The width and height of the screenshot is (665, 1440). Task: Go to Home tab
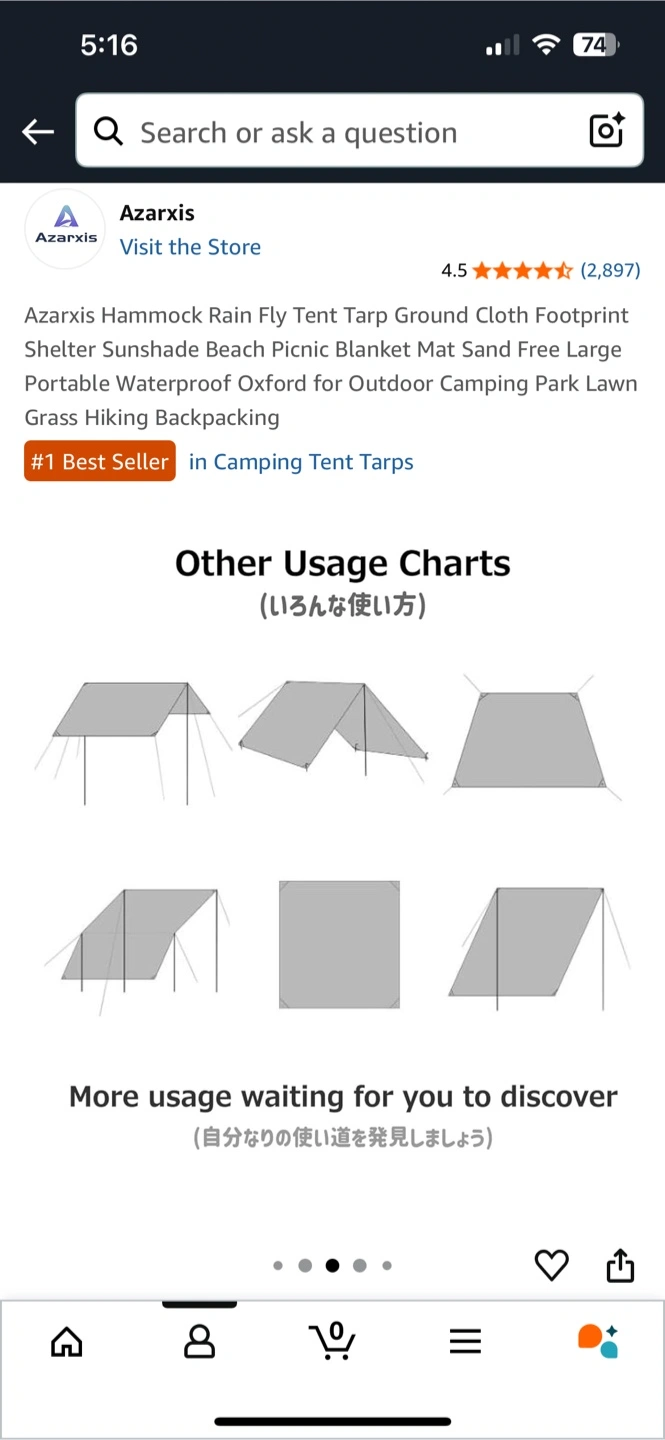(67, 1341)
